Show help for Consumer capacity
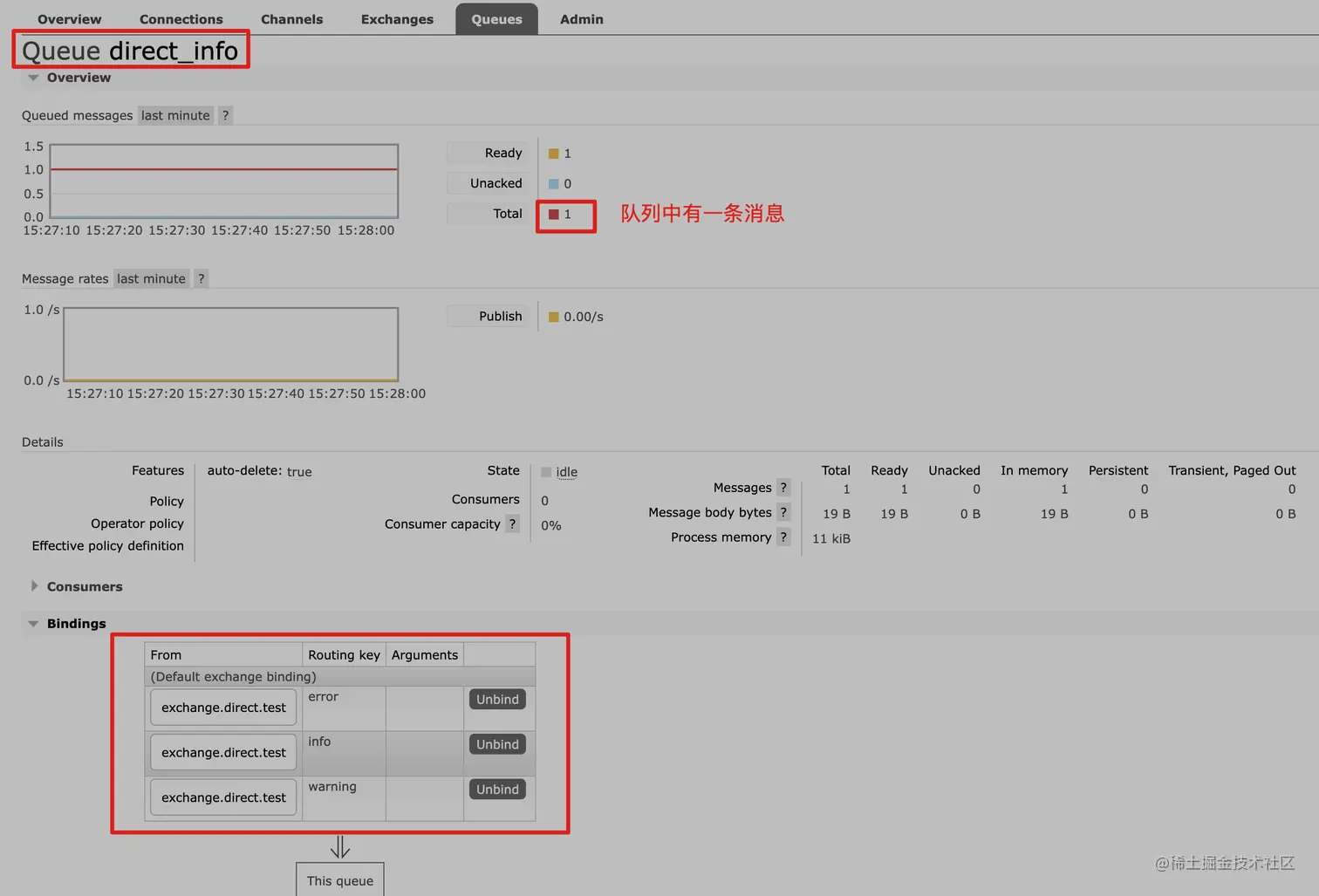The height and width of the screenshot is (896, 1319). click(513, 523)
